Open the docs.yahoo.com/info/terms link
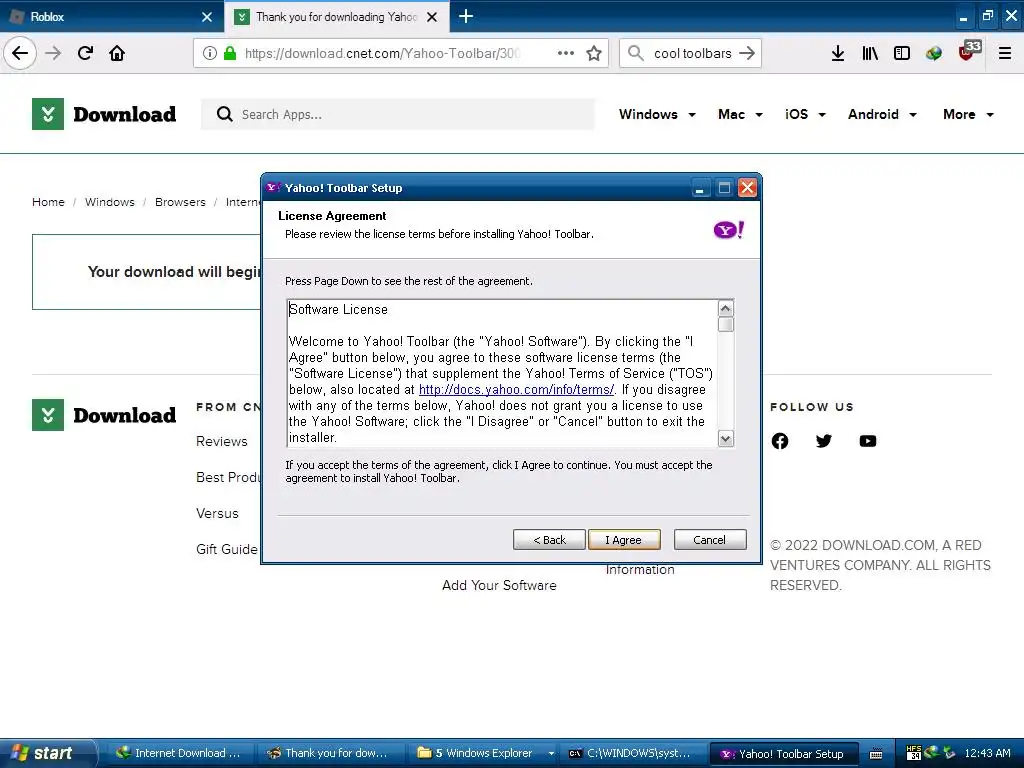This screenshot has height=768, width=1024. tap(516, 389)
